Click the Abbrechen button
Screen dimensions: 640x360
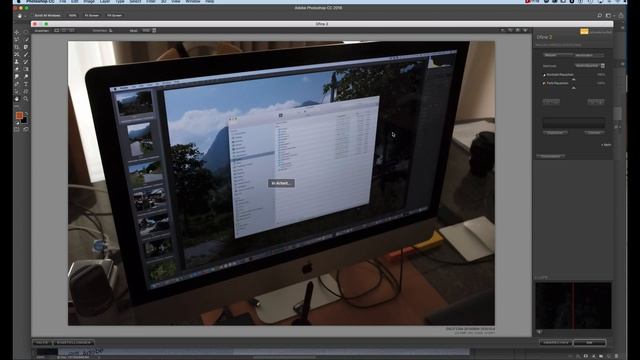point(556,342)
